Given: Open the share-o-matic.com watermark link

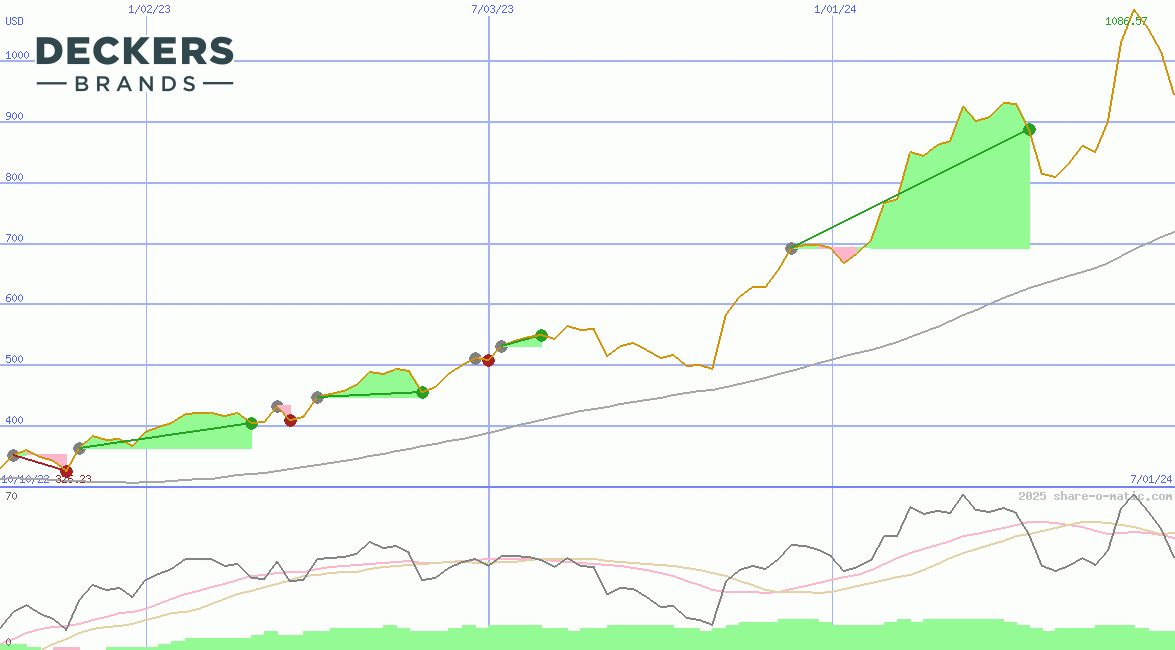Looking at the screenshot, I should [x=1095, y=496].
